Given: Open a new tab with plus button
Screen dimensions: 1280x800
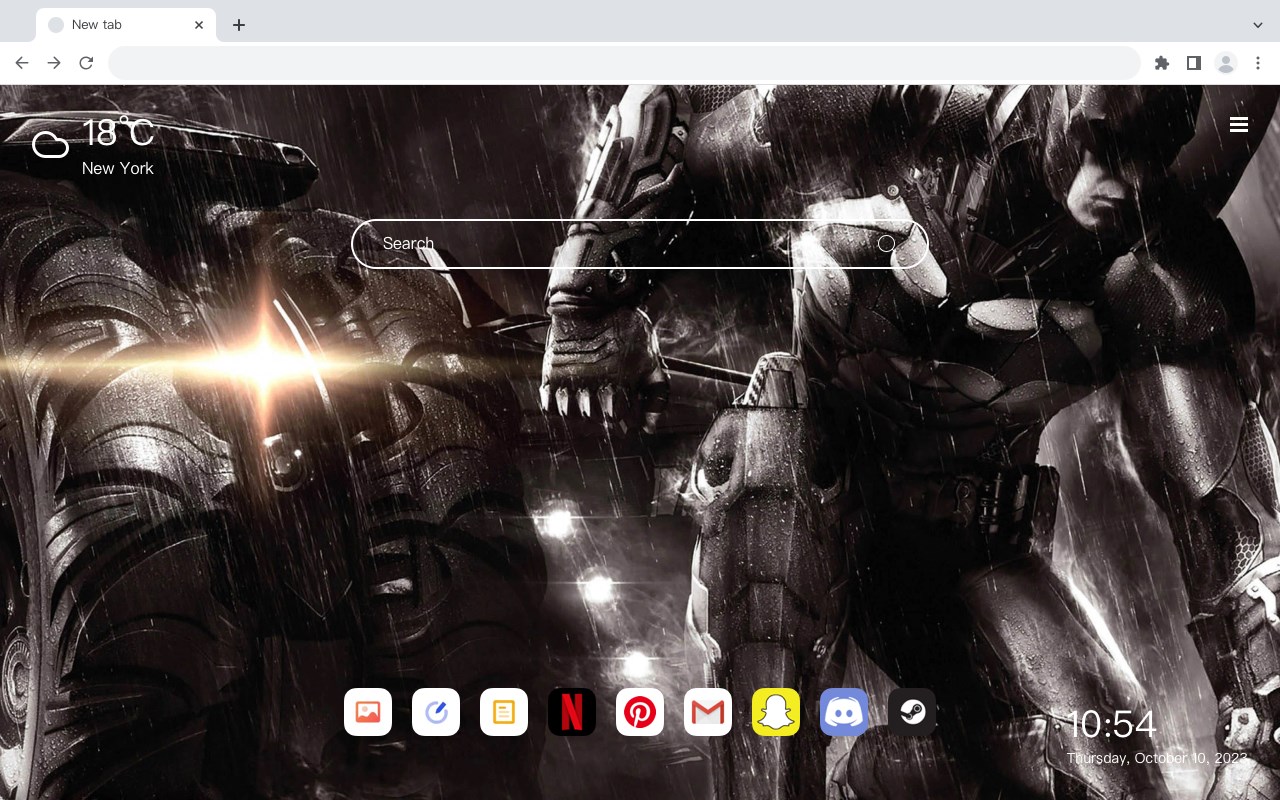Looking at the screenshot, I should pos(238,25).
